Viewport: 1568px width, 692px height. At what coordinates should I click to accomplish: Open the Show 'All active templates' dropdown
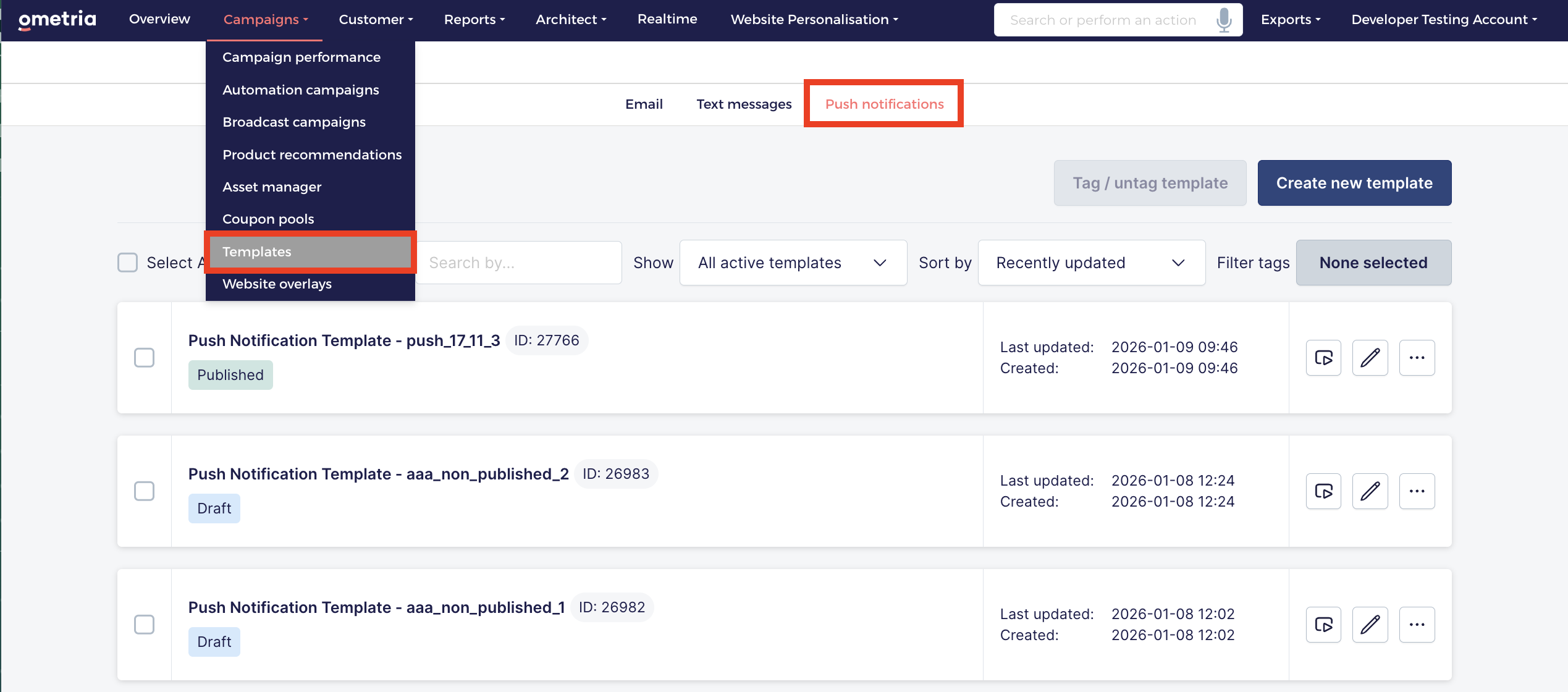coord(793,263)
